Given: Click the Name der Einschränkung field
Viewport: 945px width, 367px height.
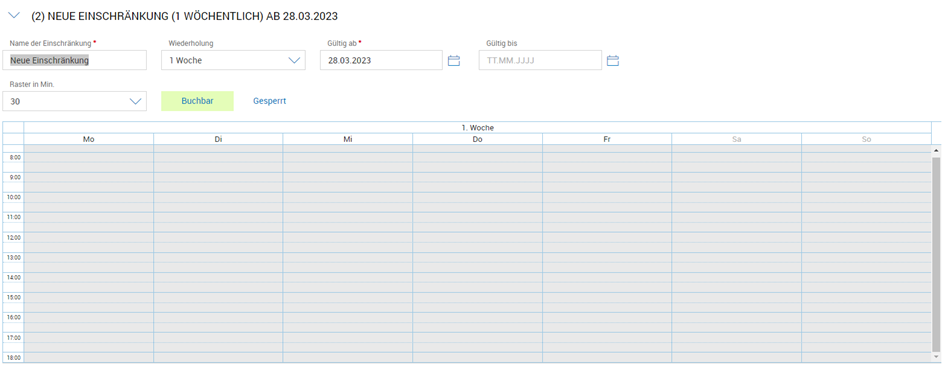Looking at the screenshot, I should pyautogui.click(x=75, y=60).
